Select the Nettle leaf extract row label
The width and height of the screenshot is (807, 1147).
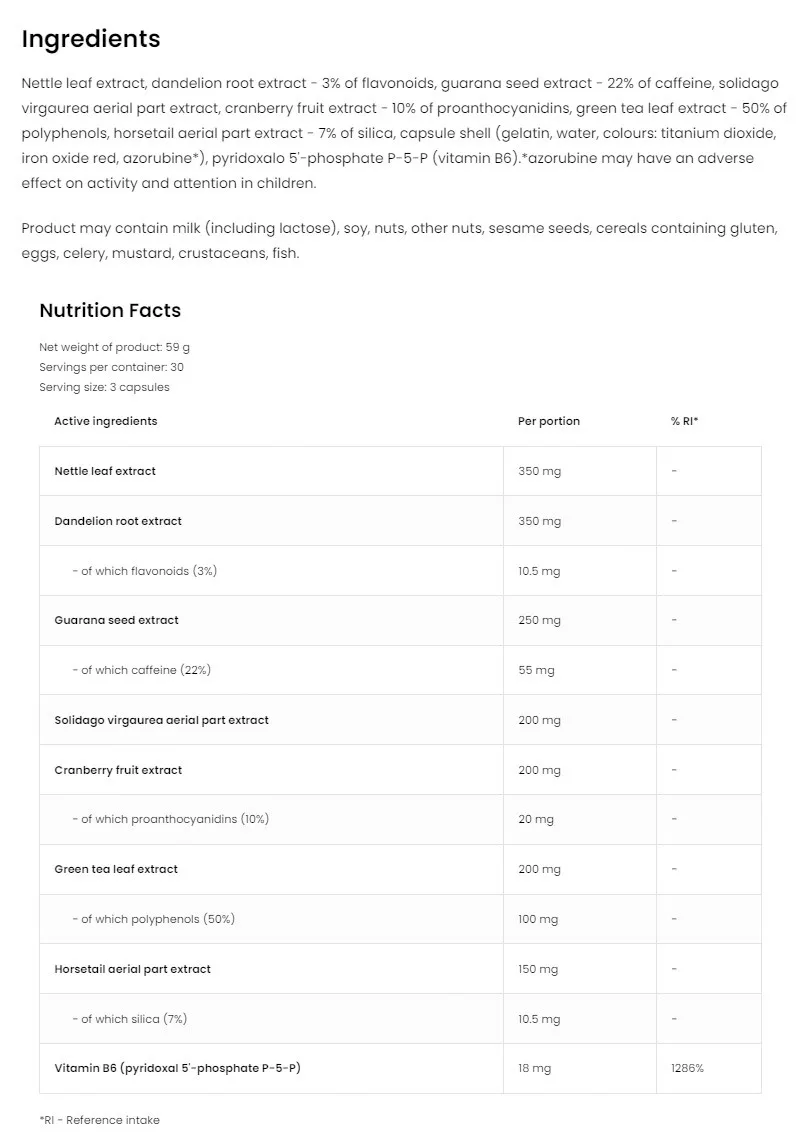105,471
